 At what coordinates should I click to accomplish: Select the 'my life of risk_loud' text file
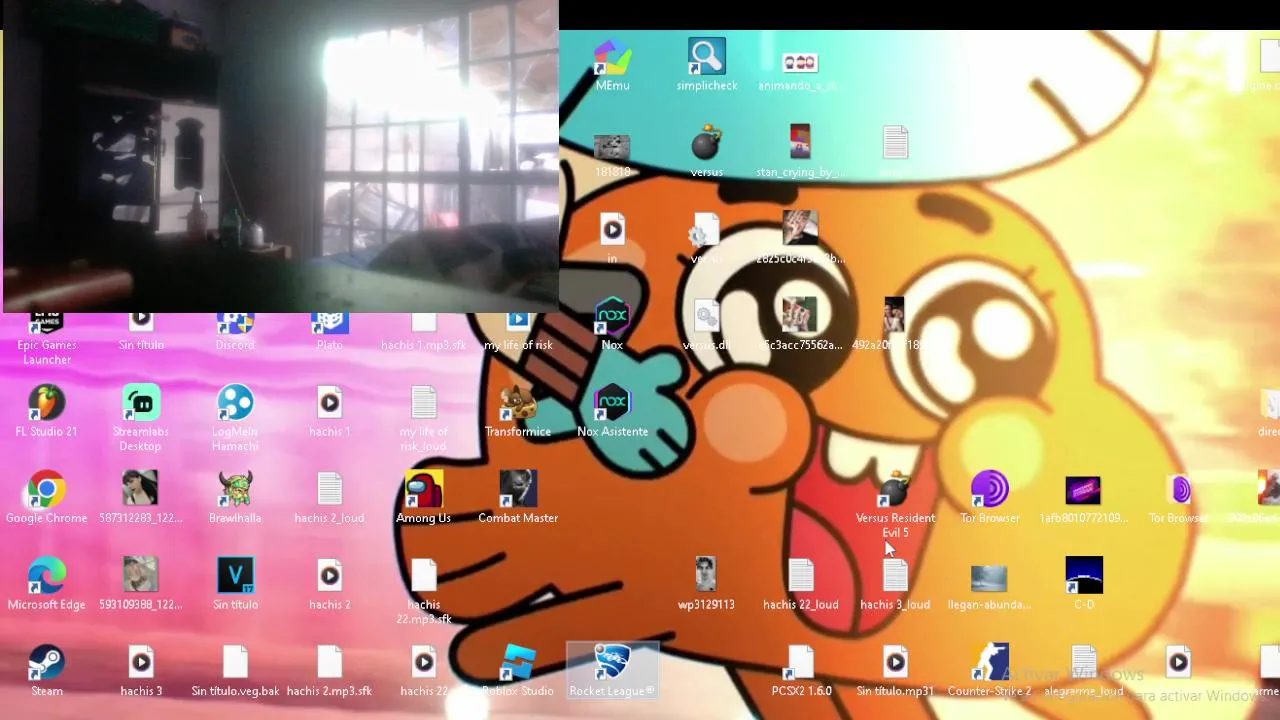point(423,419)
